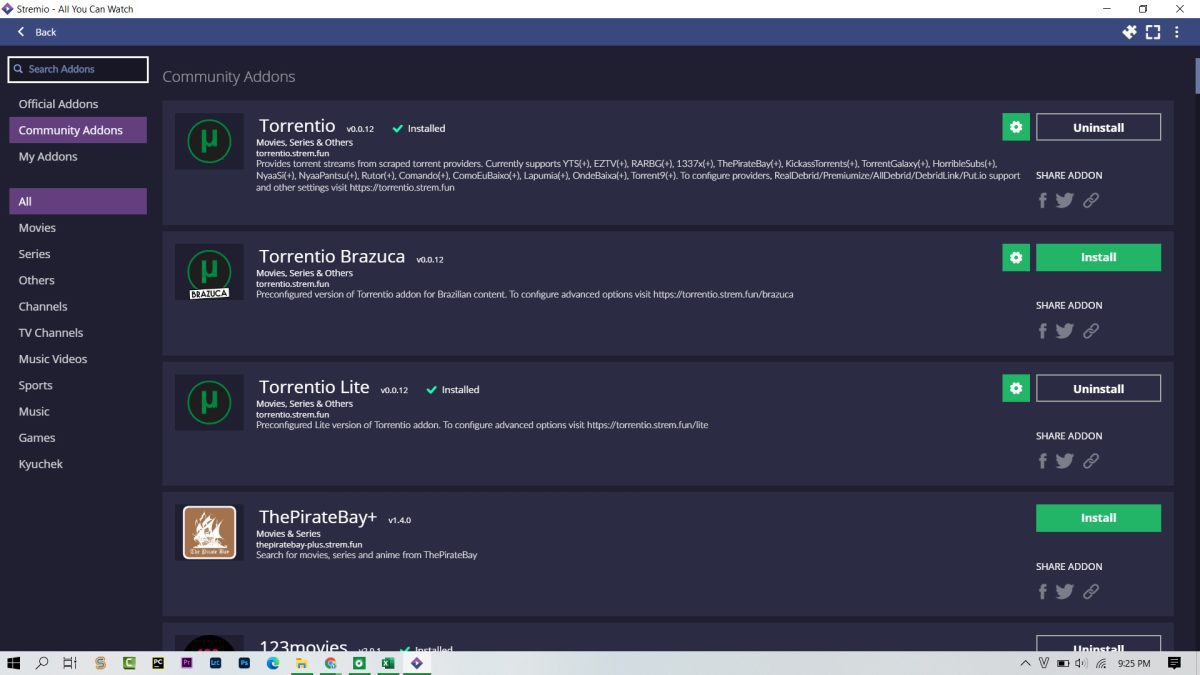Focus the Search Addons field

coord(78,69)
